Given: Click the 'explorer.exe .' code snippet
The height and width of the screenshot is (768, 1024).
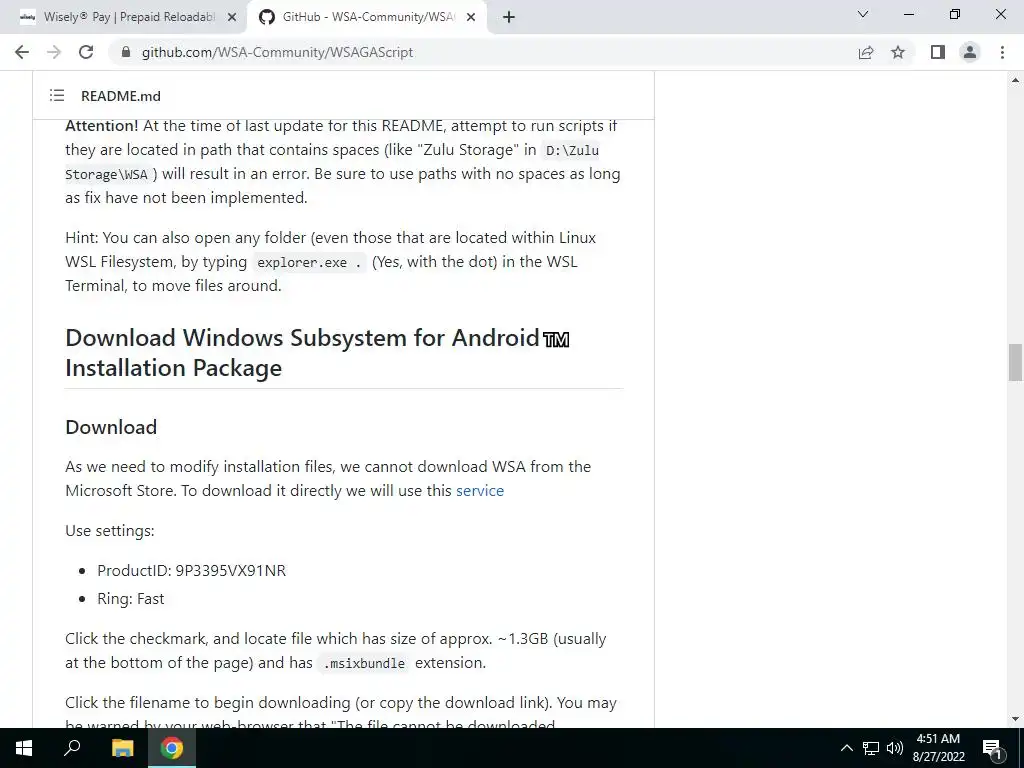Looking at the screenshot, I should coord(310,262).
